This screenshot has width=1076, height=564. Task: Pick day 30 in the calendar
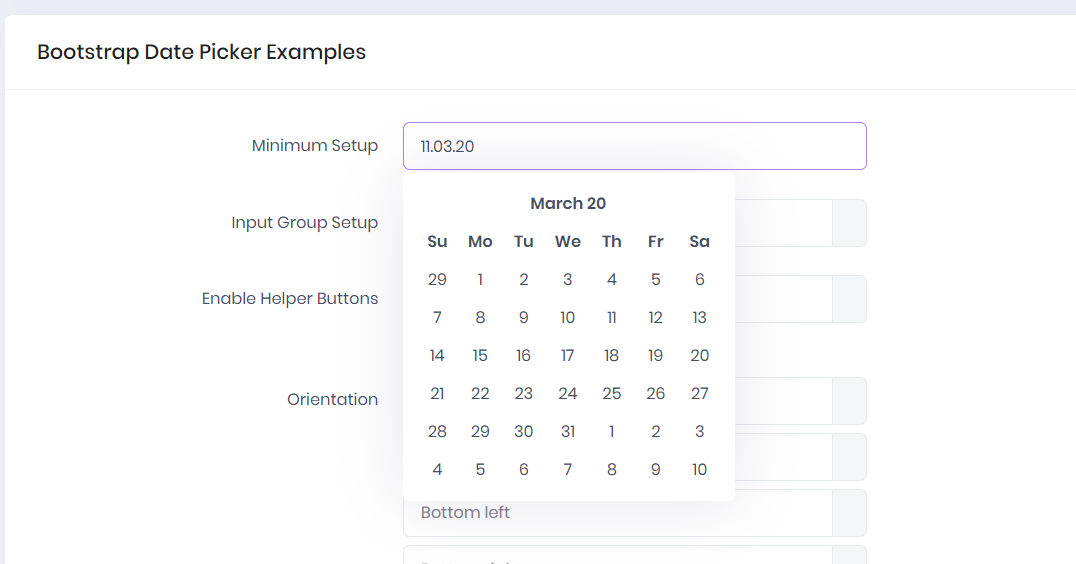pyautogui.click(x=524, y=432)
